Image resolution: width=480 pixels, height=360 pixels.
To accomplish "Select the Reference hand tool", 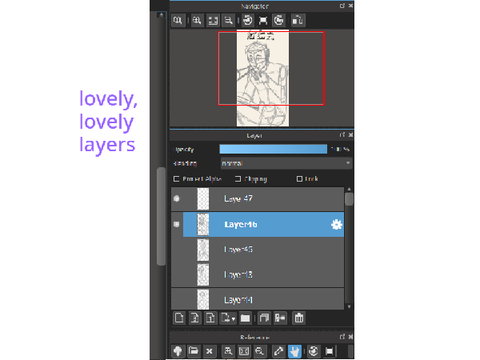I will click(295, 351).
